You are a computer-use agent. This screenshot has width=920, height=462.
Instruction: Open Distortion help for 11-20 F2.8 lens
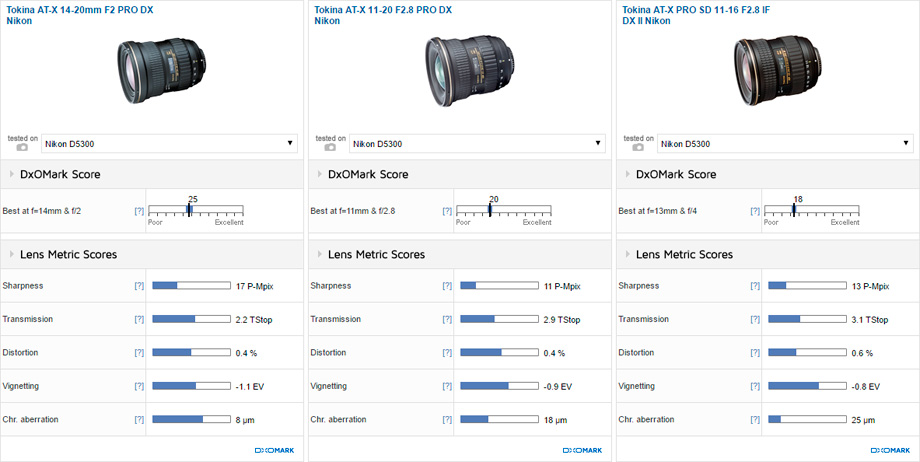[447, 353]
